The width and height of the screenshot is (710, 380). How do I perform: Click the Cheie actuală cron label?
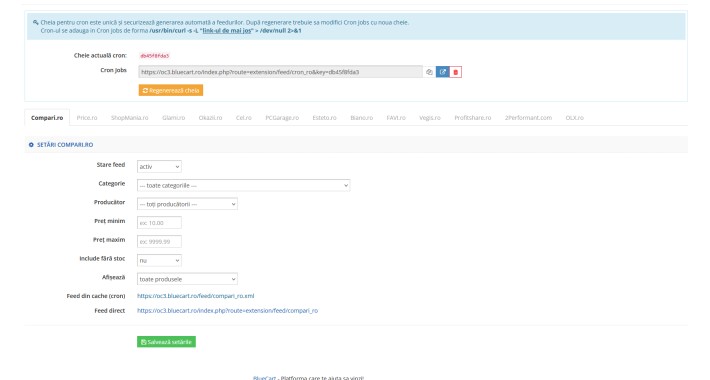100,56
